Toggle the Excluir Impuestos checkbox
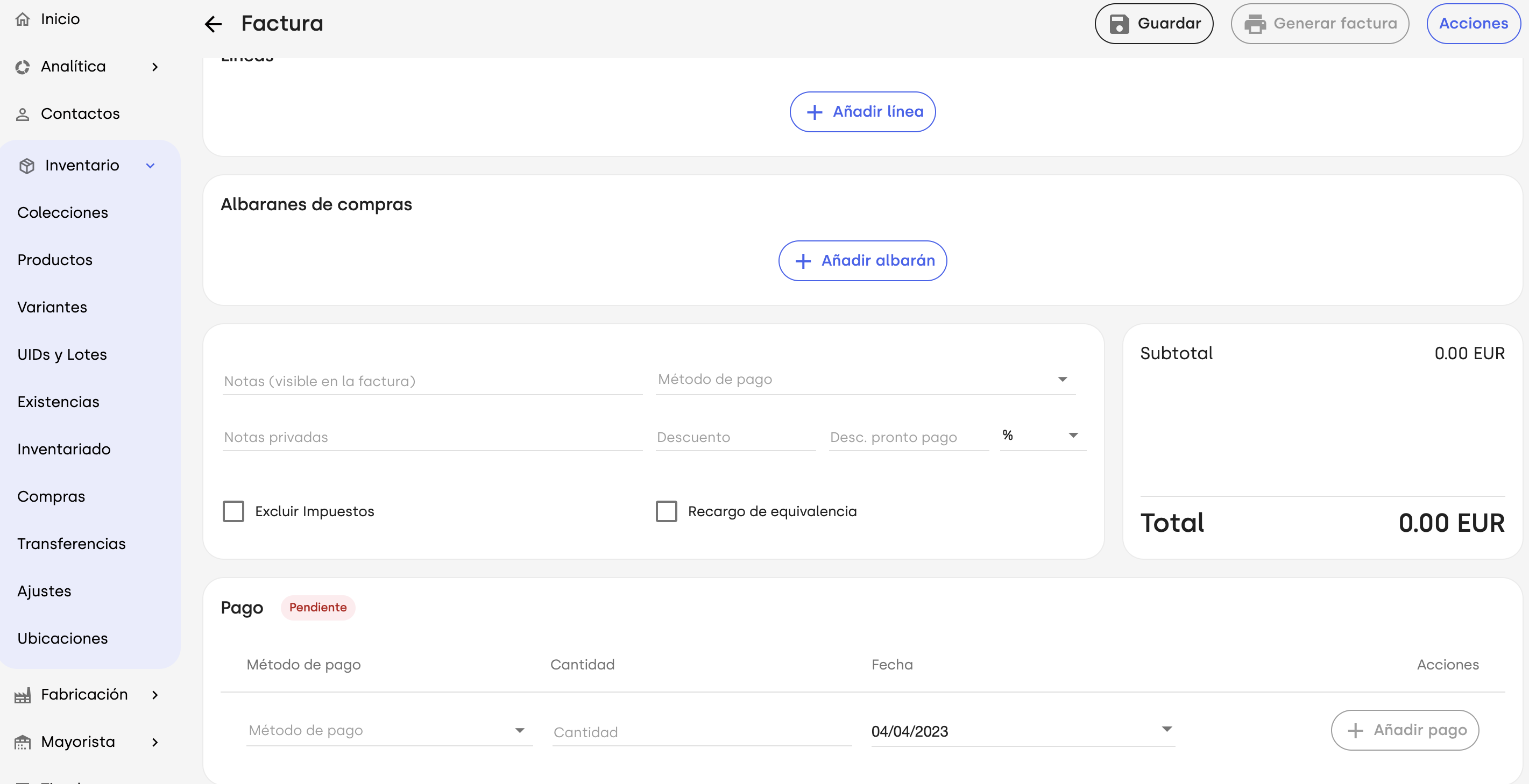Viewport: 1529px width, 784px height. click(233, 511)
